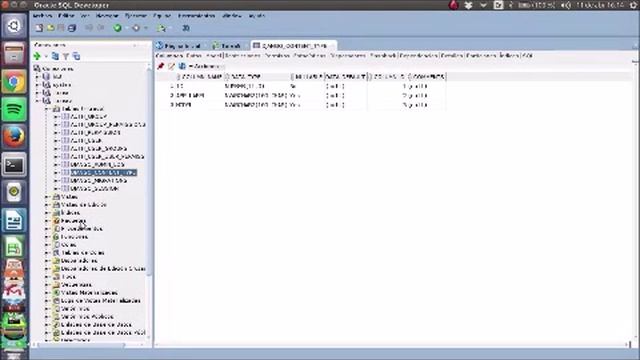The image size is (640, 360).
Task: Click the volume icon in the system tray
Action: click(x=566, y=5)
